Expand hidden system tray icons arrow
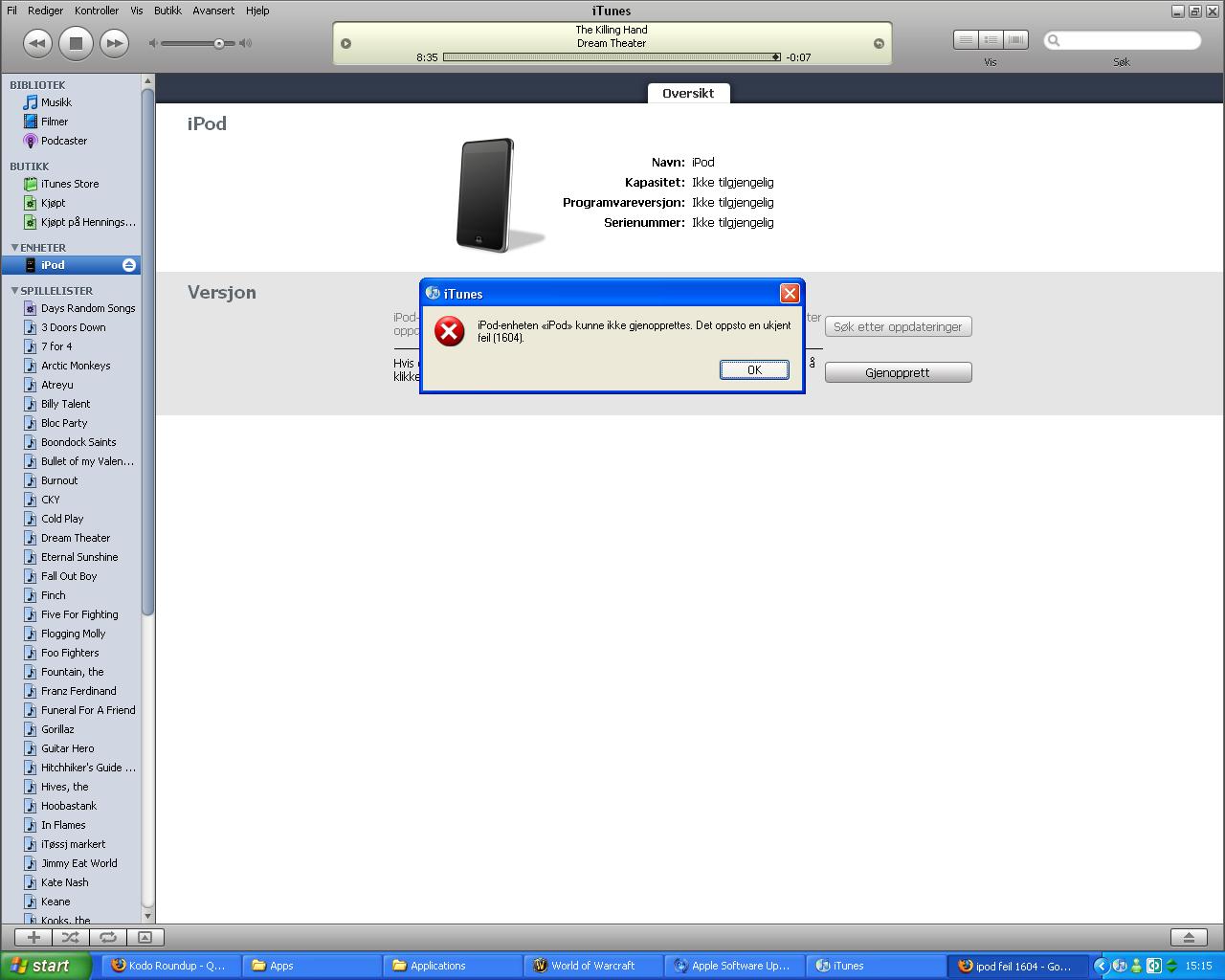Screen dimensions: 1225x980 [x=1101, y=966]
